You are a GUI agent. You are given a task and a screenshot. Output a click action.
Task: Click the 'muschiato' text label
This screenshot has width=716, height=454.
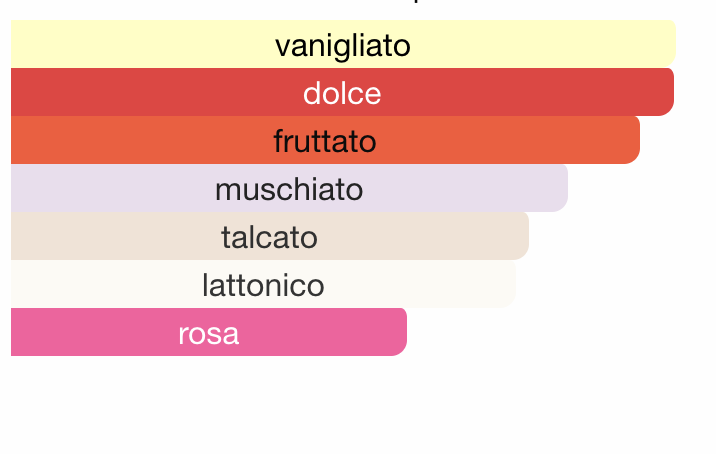click(x=289, y=189)
